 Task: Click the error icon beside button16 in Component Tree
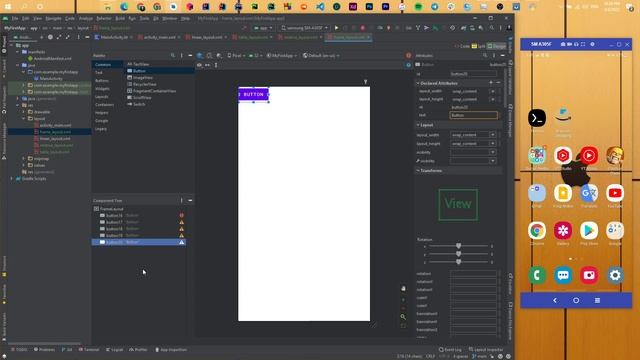point(182,215)
